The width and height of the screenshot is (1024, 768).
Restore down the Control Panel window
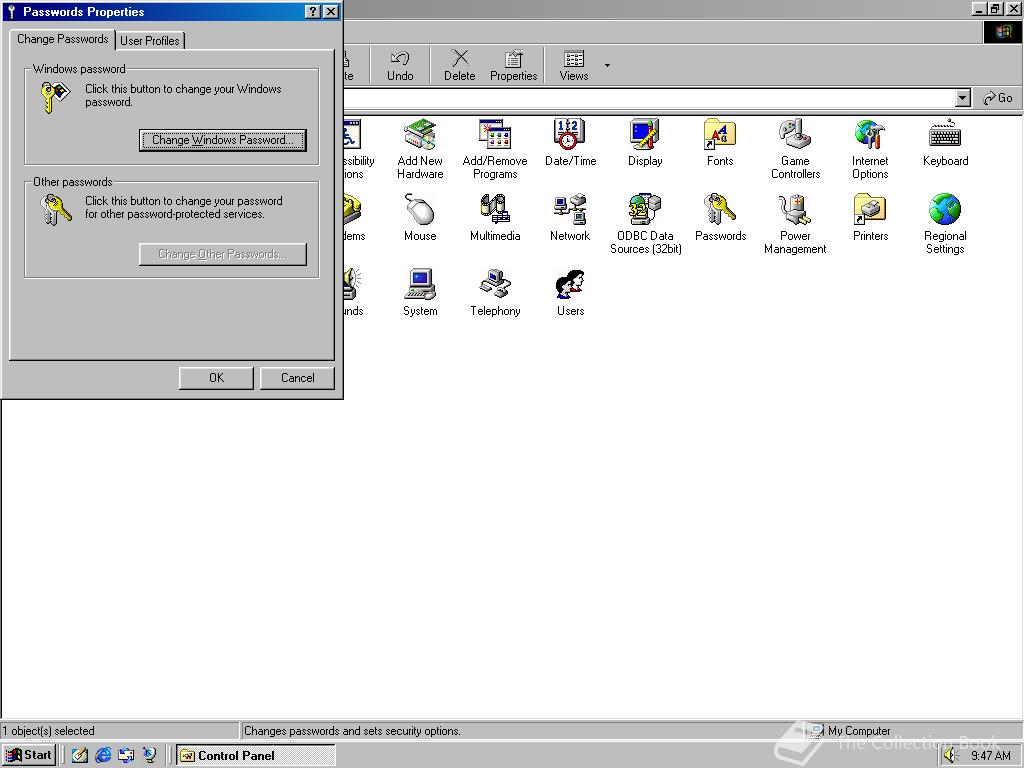tap(995, 9)
